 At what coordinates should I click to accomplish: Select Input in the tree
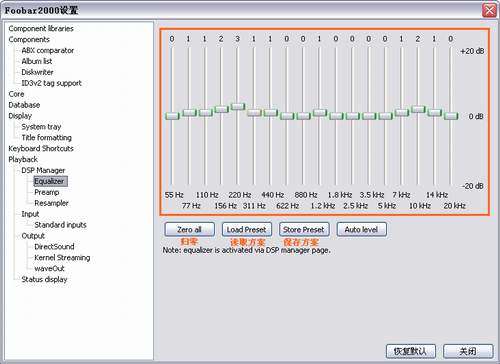click(30, 214)
